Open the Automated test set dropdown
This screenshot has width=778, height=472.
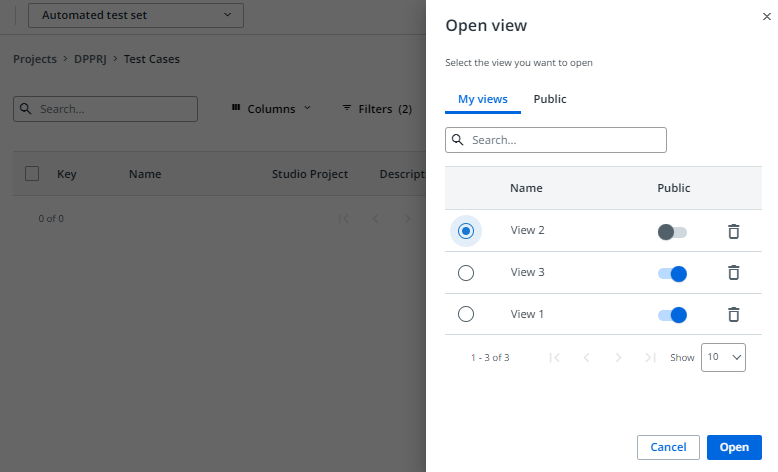pos(136,15)
